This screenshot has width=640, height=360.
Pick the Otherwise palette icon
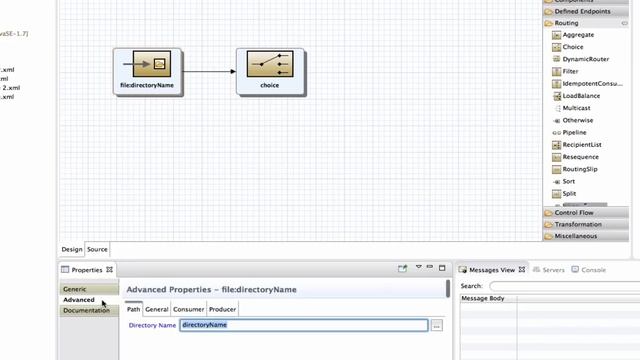[556, 121]
